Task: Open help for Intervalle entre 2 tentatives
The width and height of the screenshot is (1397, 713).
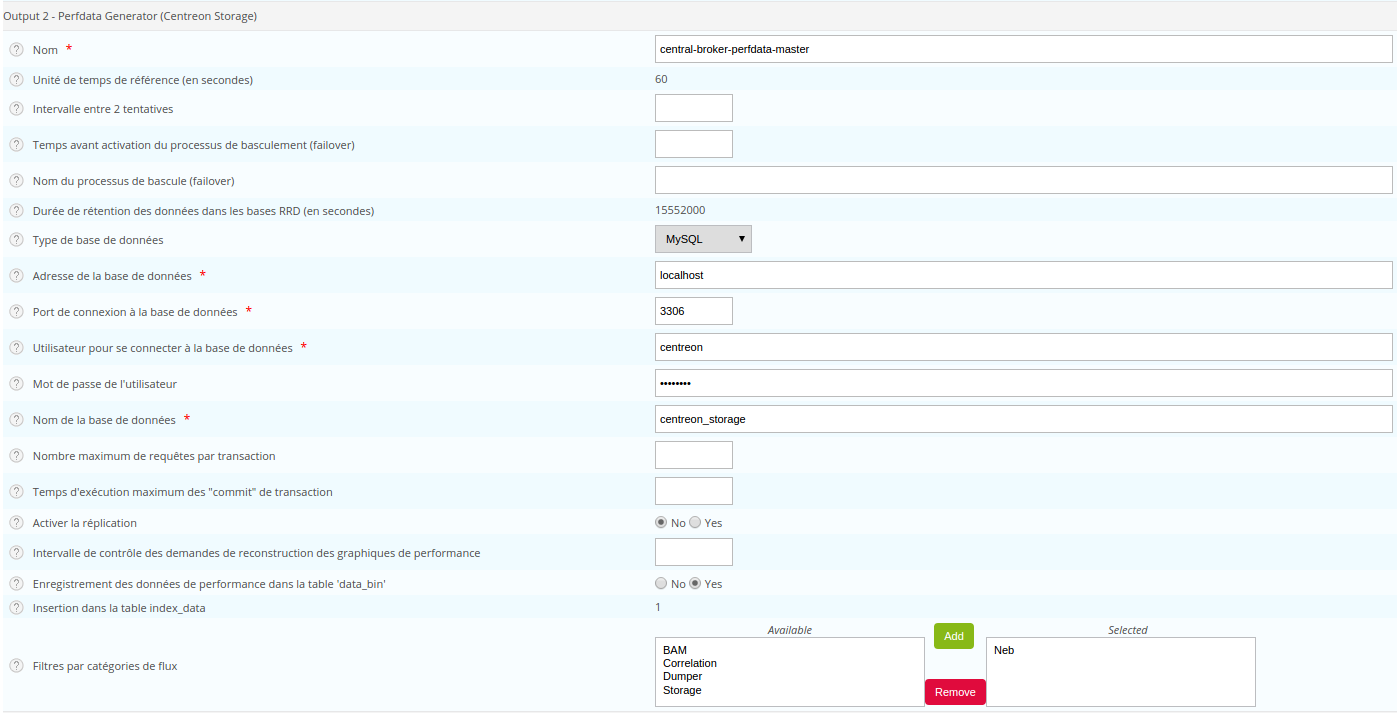Action: pos(16,109)
